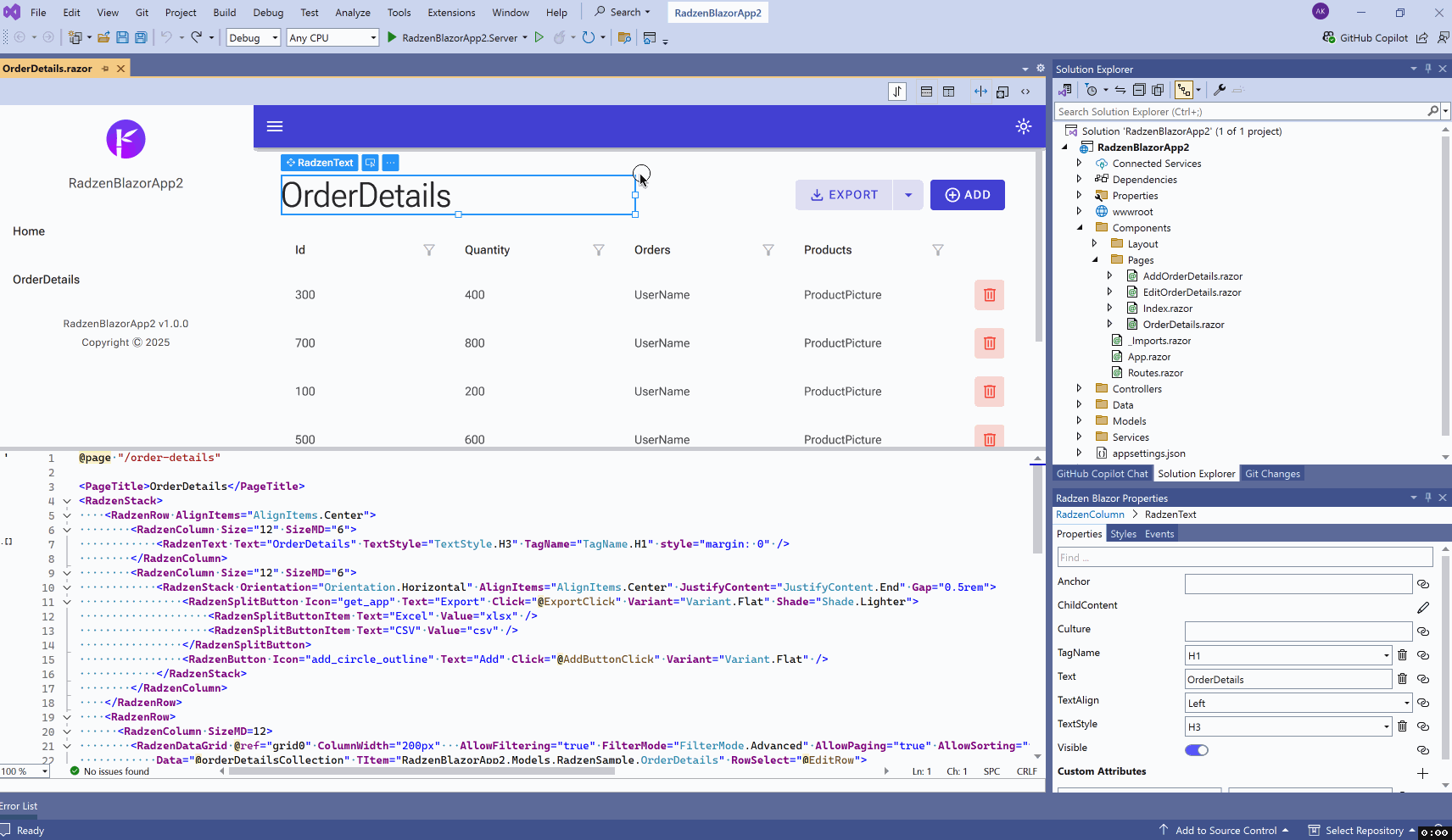
Task: Click the designer preview vertical scrollbar thumb
Action: pos(1039,247)
